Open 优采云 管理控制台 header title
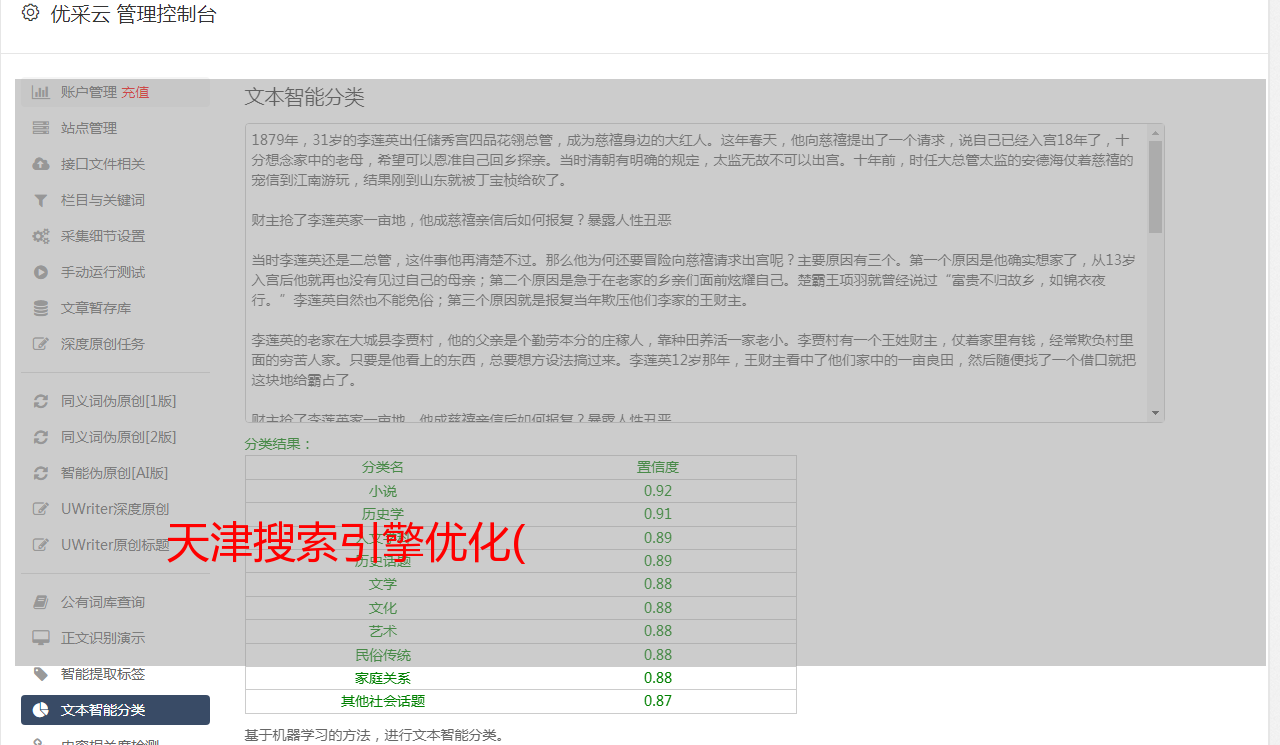The image size is (1280, 745). click(133, 14)
